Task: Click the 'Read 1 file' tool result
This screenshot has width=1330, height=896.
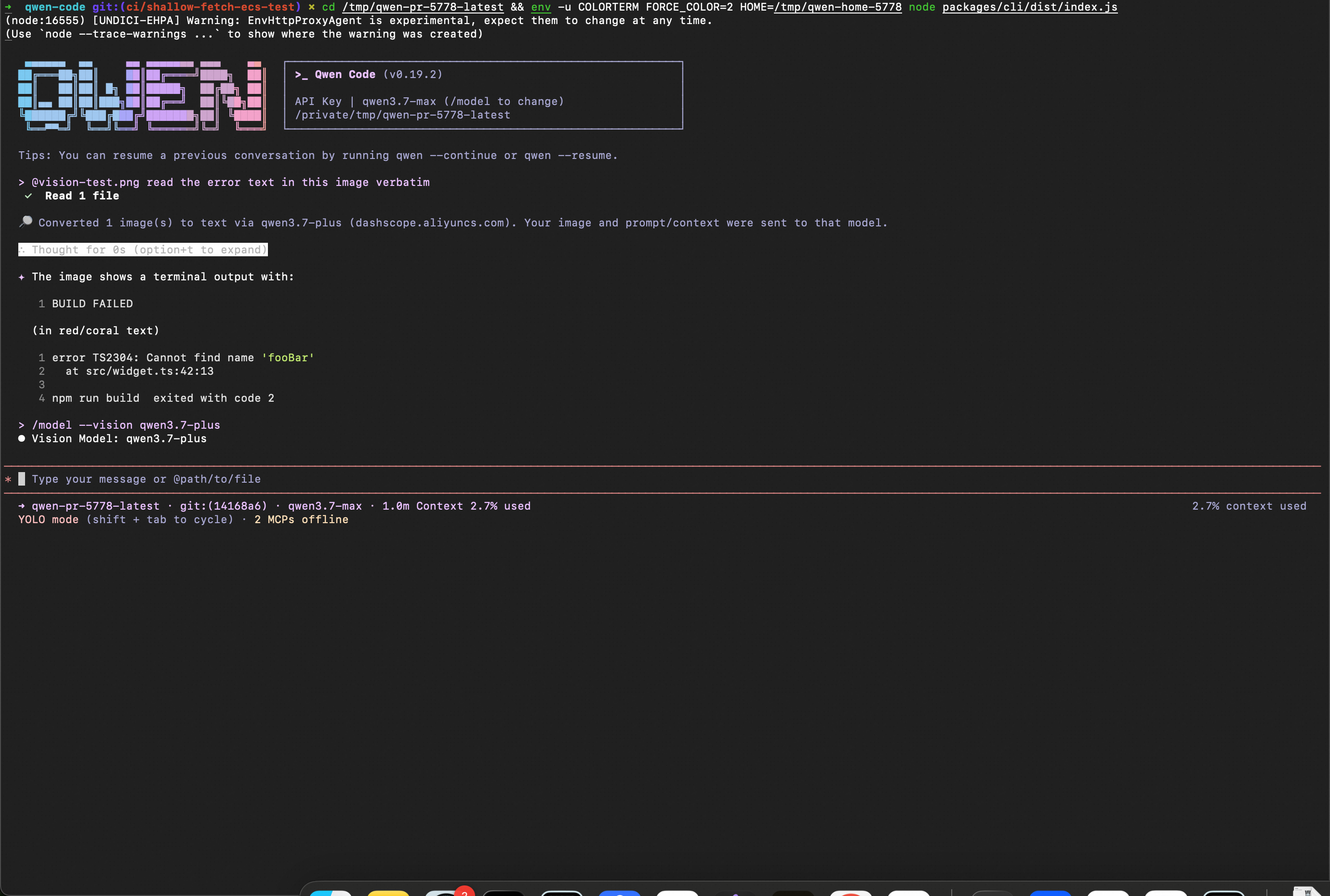Action: 82,196
